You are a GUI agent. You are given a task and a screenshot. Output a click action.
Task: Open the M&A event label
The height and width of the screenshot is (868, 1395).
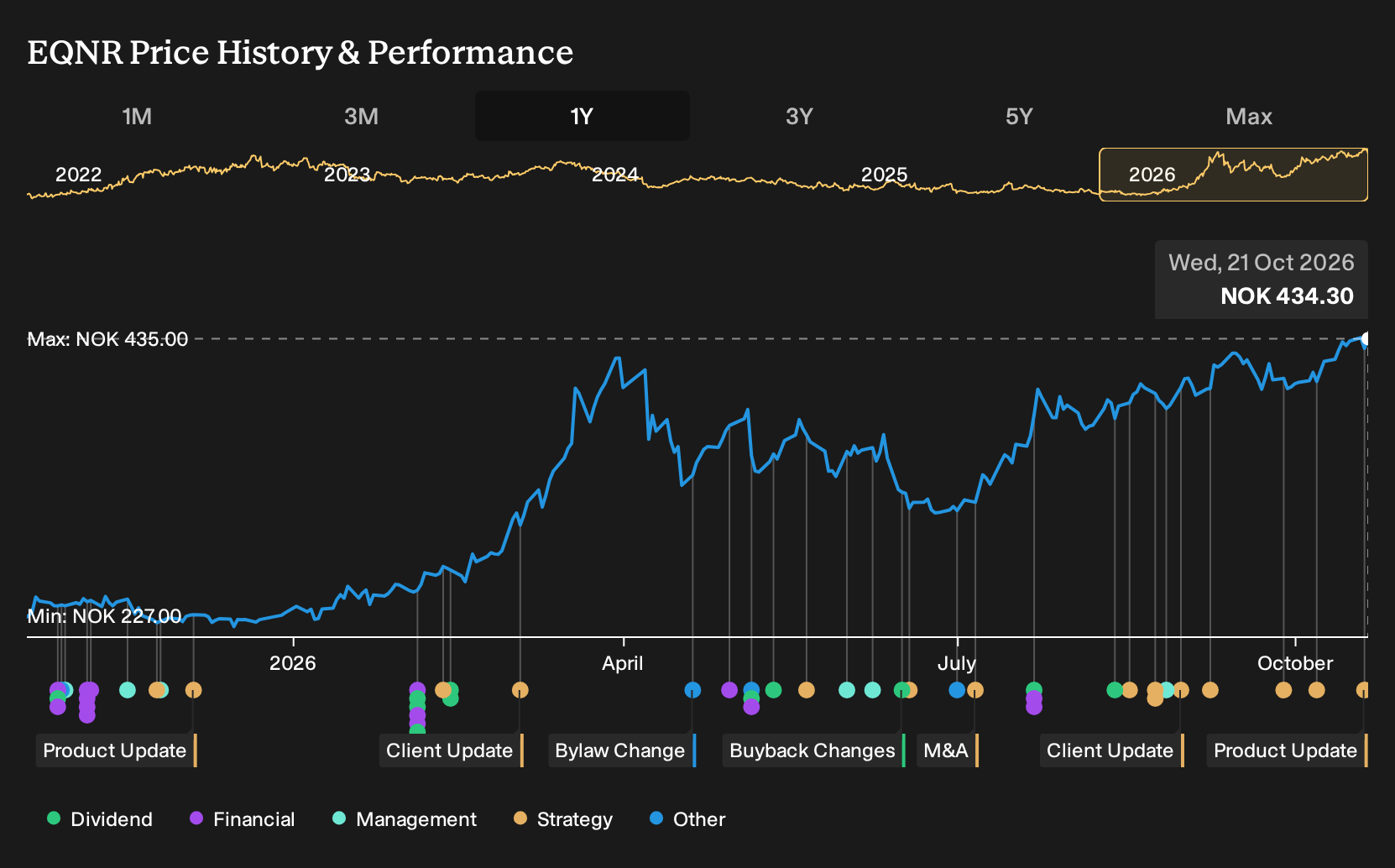click(x=948, y=750)
